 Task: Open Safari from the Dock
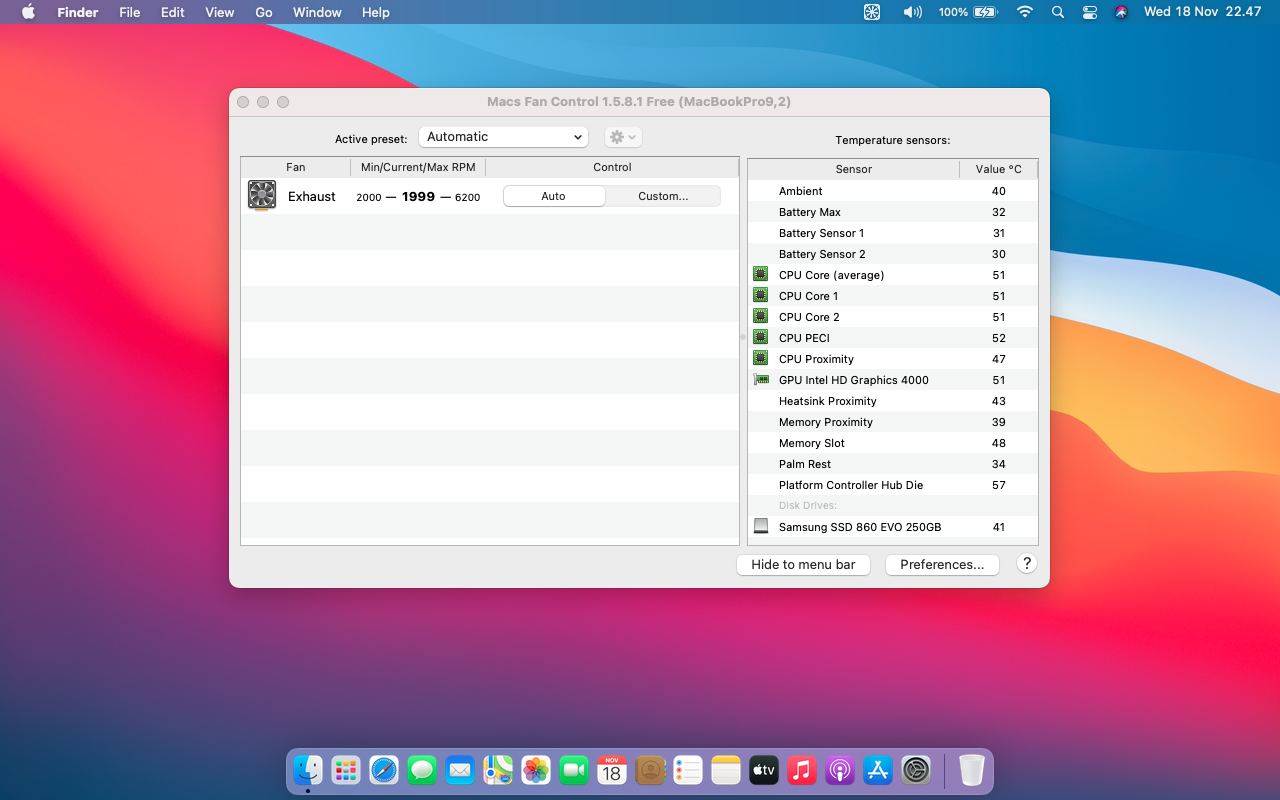[384, 770]
